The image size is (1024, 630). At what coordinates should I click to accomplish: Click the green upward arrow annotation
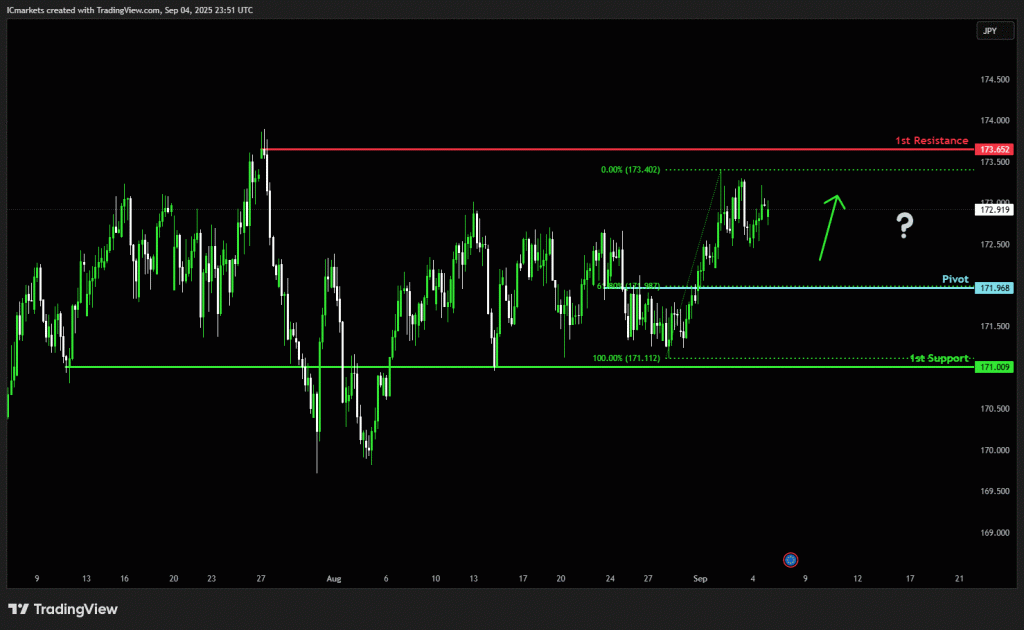click(x=832, y=227)
